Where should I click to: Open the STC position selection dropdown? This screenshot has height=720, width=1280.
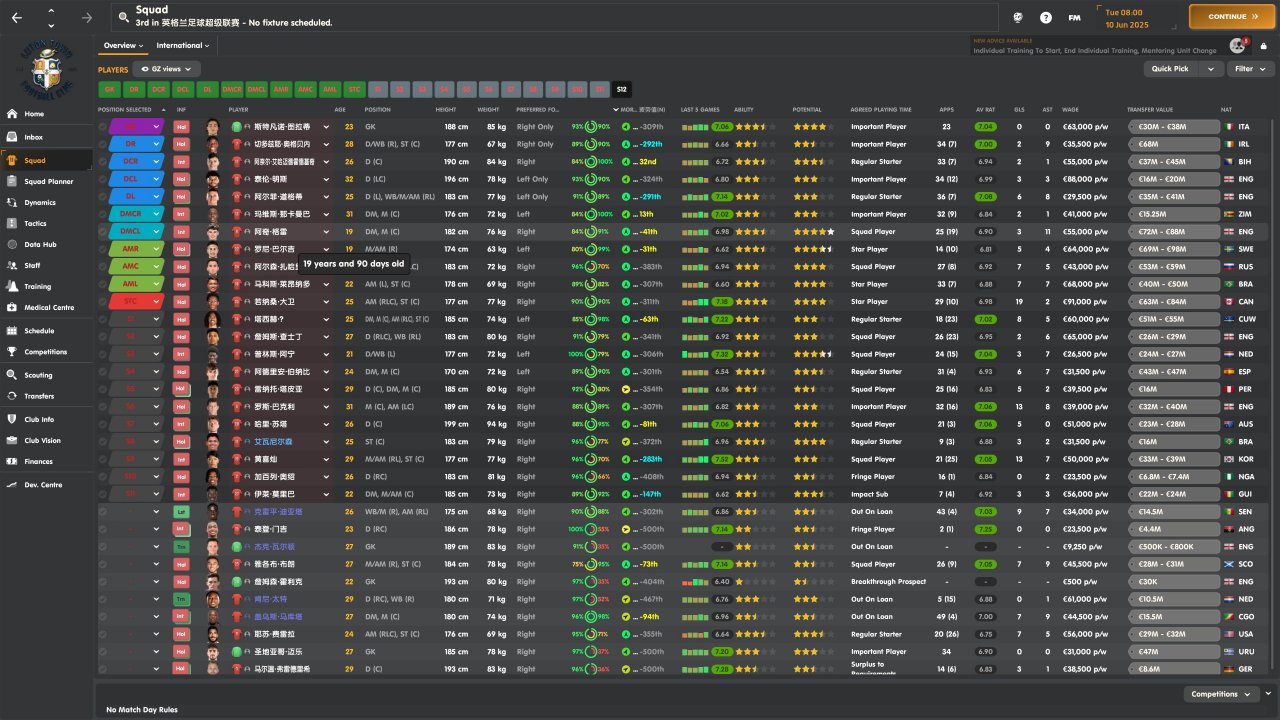point(156,301)
